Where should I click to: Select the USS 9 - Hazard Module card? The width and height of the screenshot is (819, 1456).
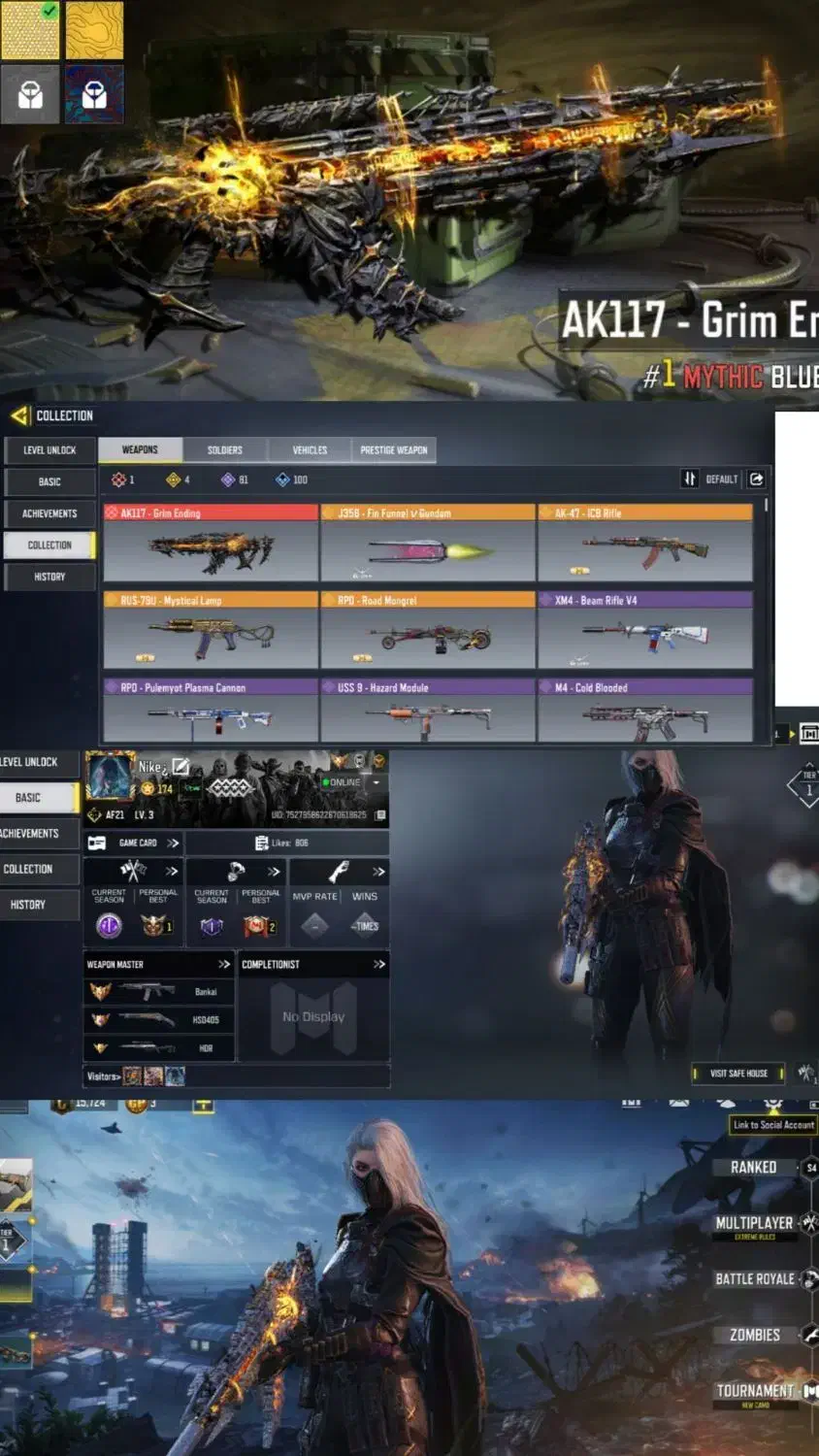click(x=428, y=711)
